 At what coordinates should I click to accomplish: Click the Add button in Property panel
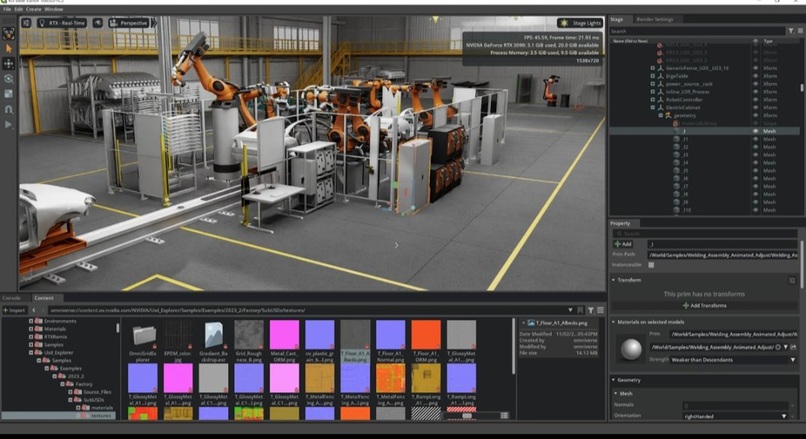tap(623, 244)
